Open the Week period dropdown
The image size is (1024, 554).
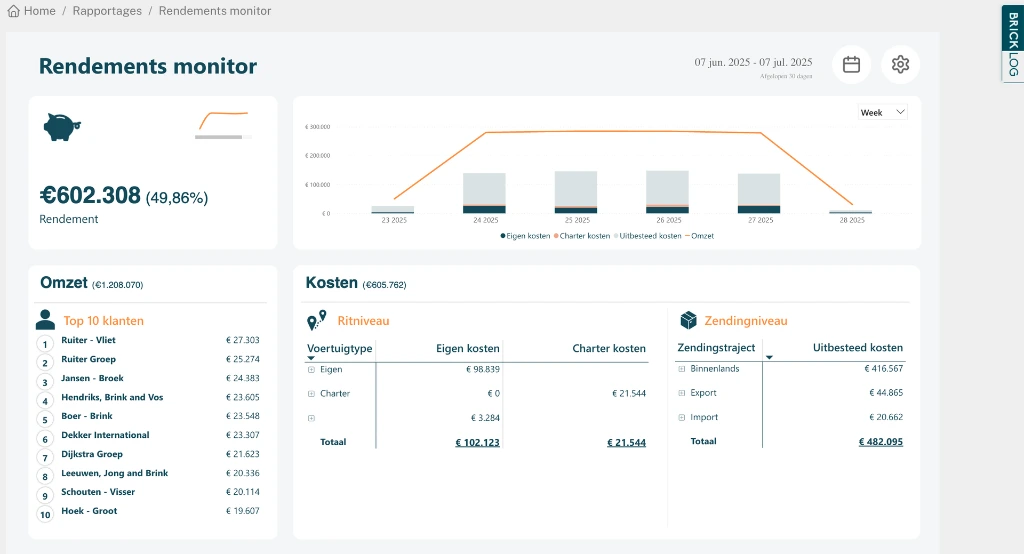882,113
